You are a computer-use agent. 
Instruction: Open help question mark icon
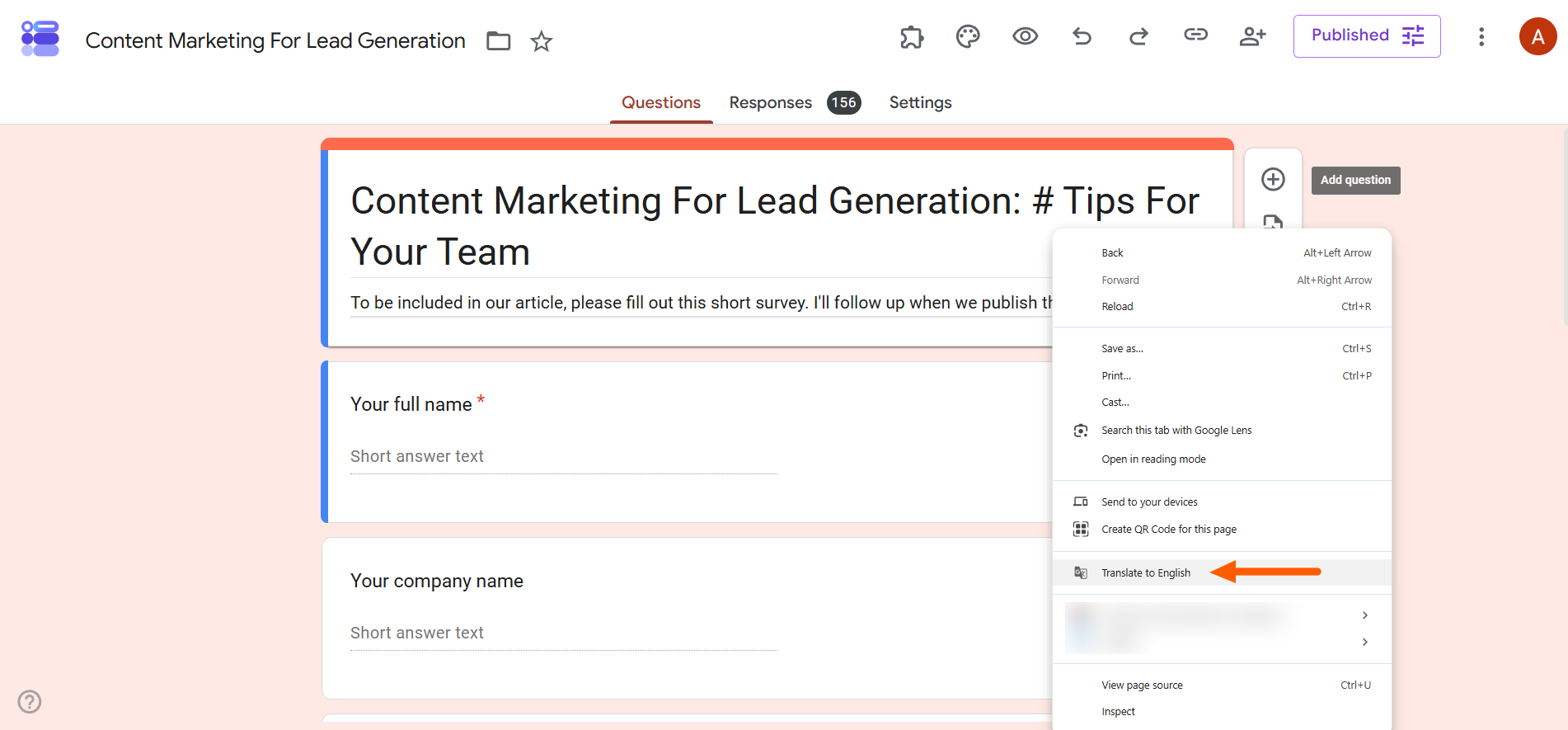[x=30, y=701]
